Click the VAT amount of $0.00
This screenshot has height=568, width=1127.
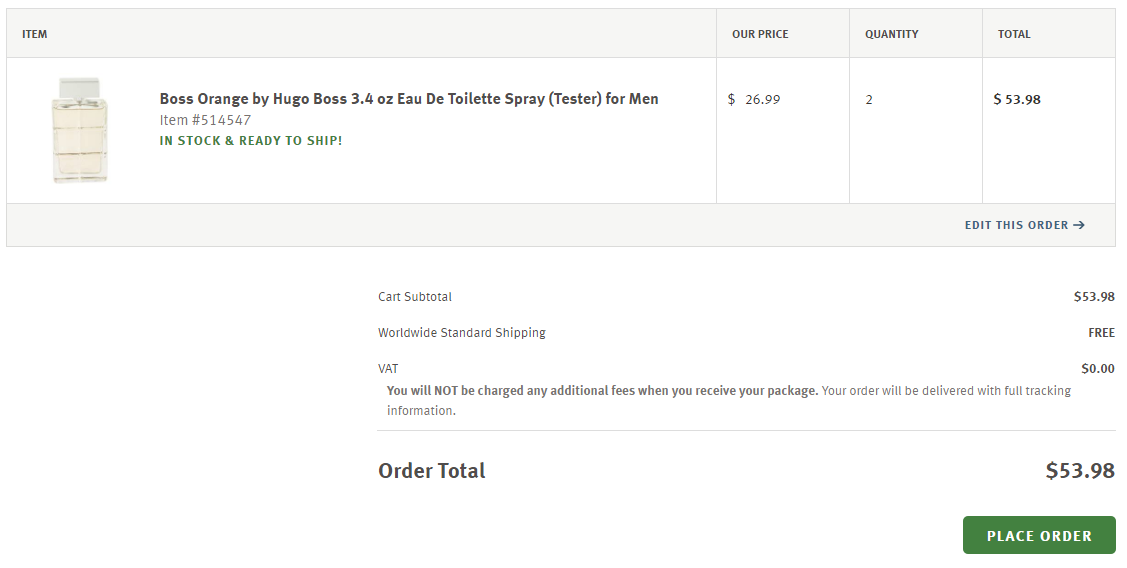click(x=1097, y=369)
